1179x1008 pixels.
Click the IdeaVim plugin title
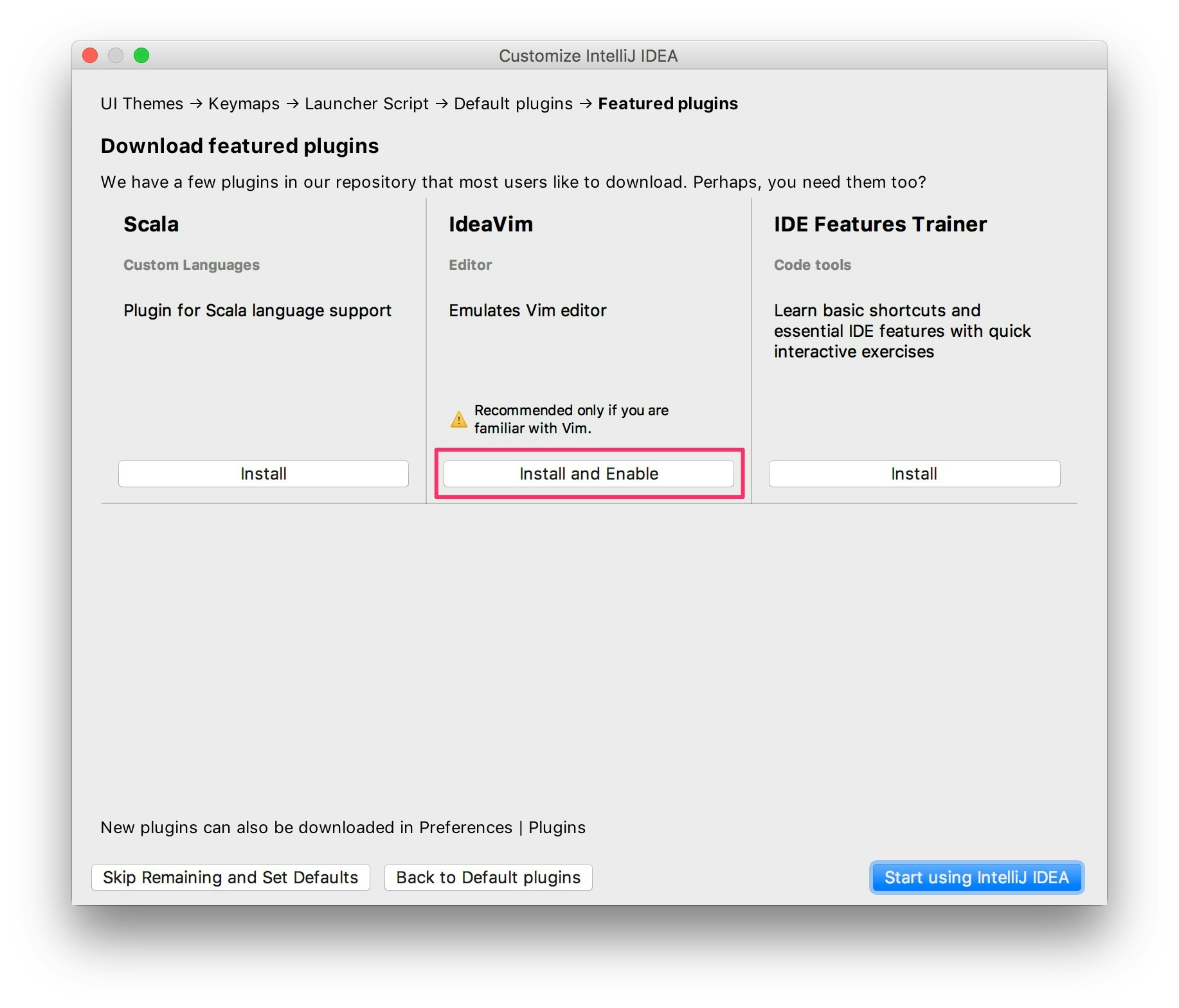491,224
